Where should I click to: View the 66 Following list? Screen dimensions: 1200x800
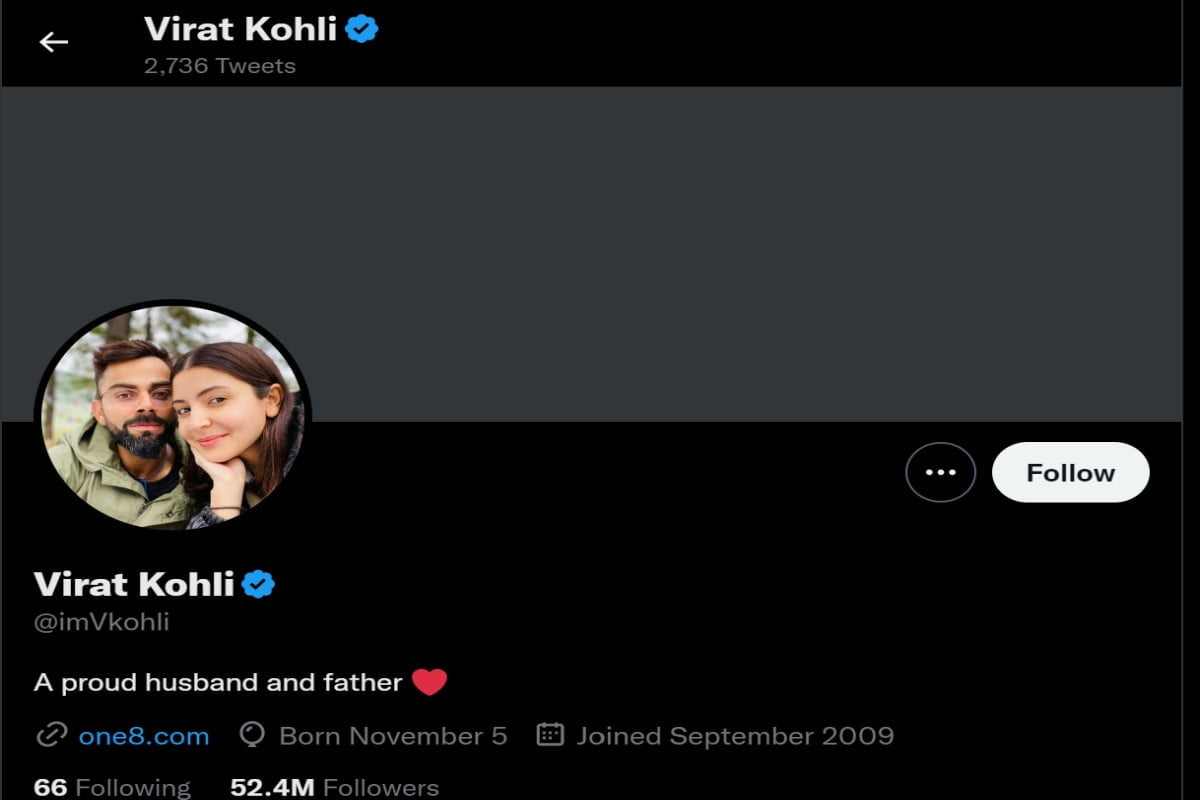pyautogui.click(x=112, y=787)
